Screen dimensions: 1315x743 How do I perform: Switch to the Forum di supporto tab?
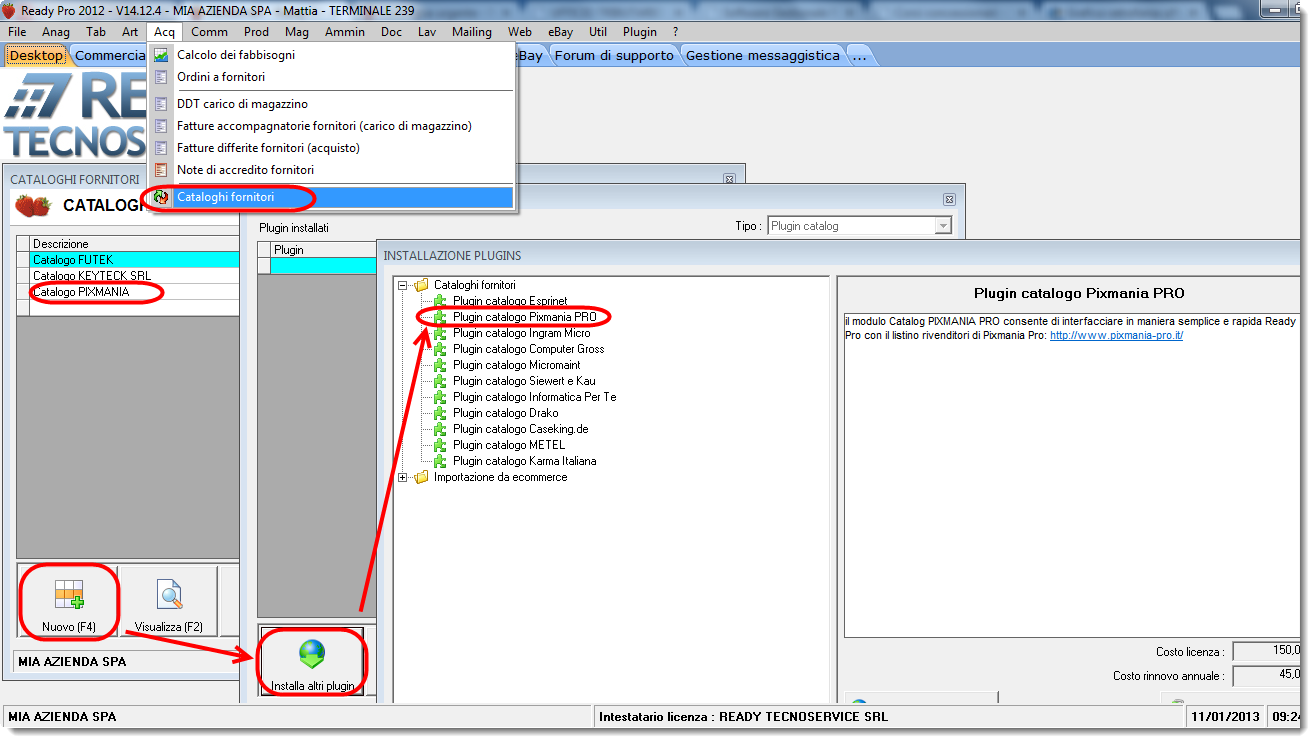614,56
